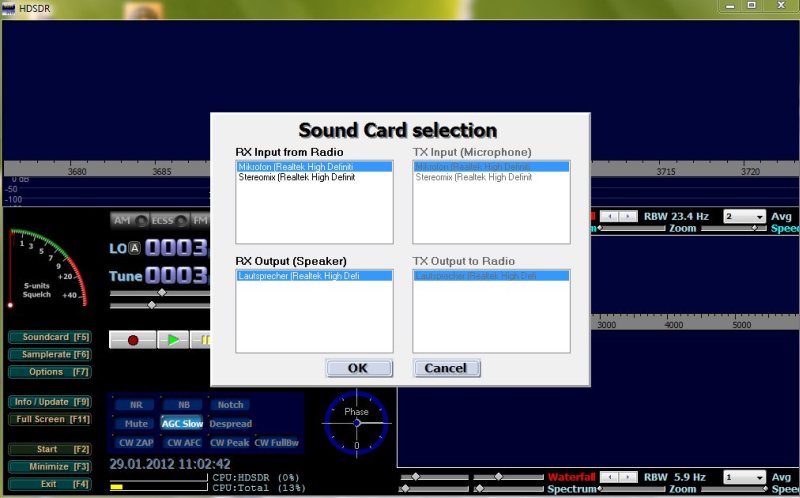Click the Phase dial indicator
Screen dimensions: 800x498
click(356, 422)
